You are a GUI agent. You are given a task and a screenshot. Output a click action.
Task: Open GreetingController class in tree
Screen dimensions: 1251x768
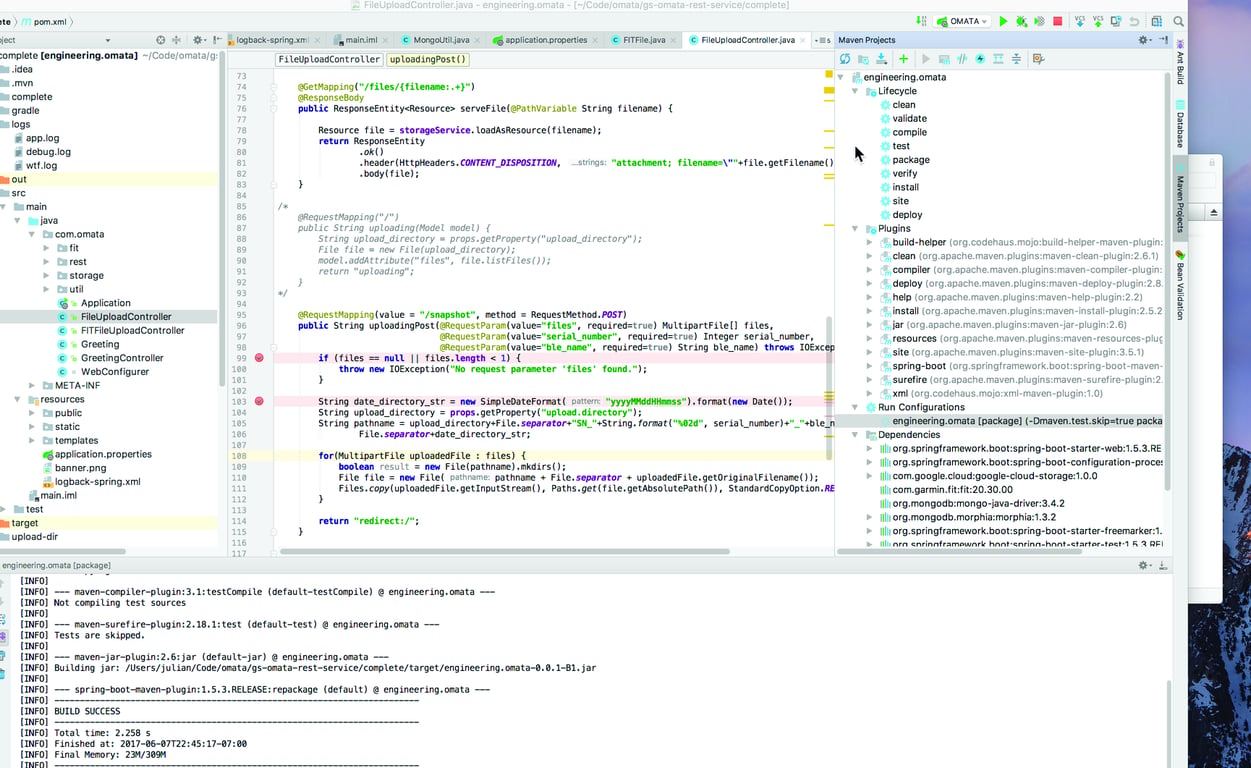(122, 358)
